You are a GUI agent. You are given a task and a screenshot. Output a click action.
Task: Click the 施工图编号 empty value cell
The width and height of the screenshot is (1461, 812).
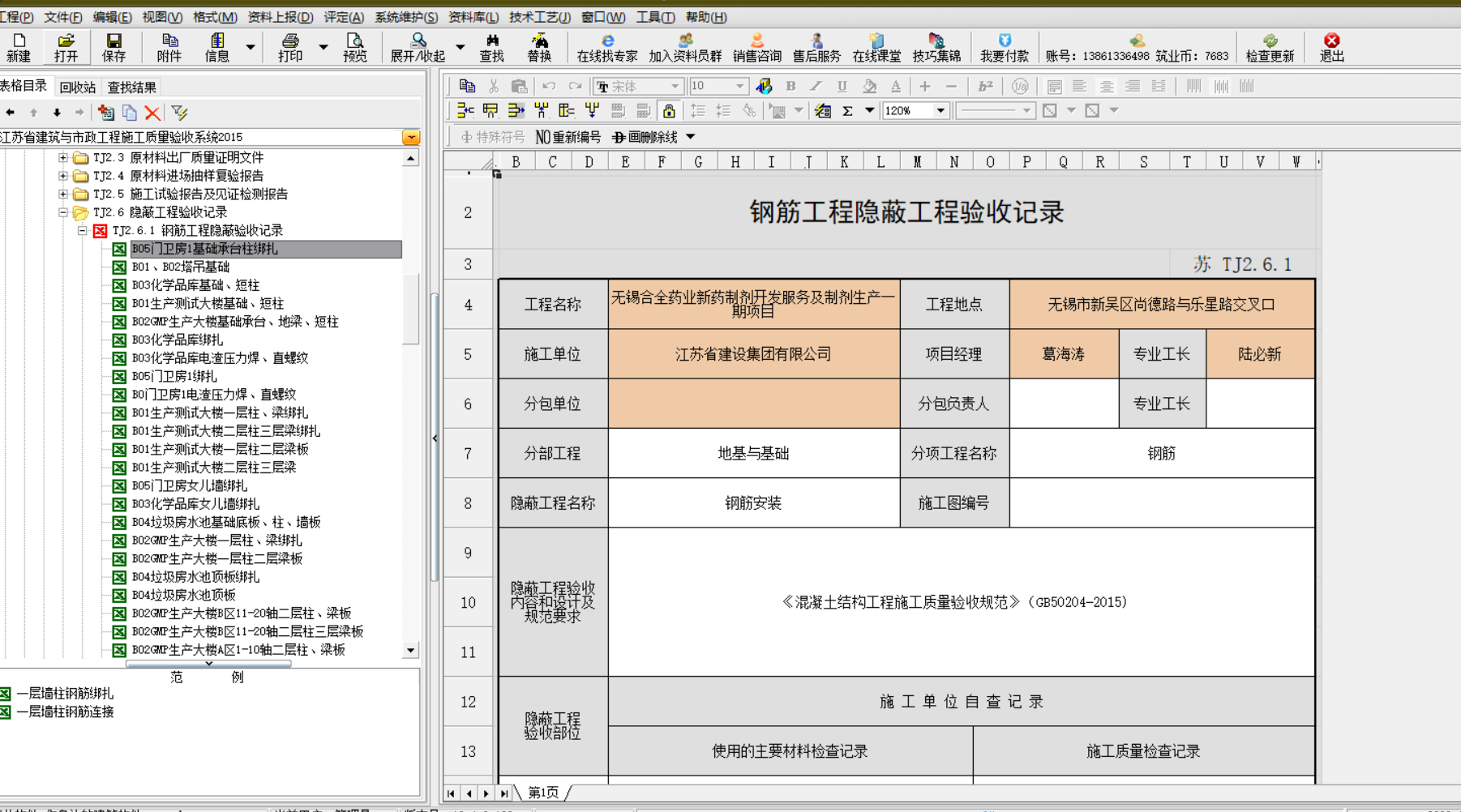1162,503
